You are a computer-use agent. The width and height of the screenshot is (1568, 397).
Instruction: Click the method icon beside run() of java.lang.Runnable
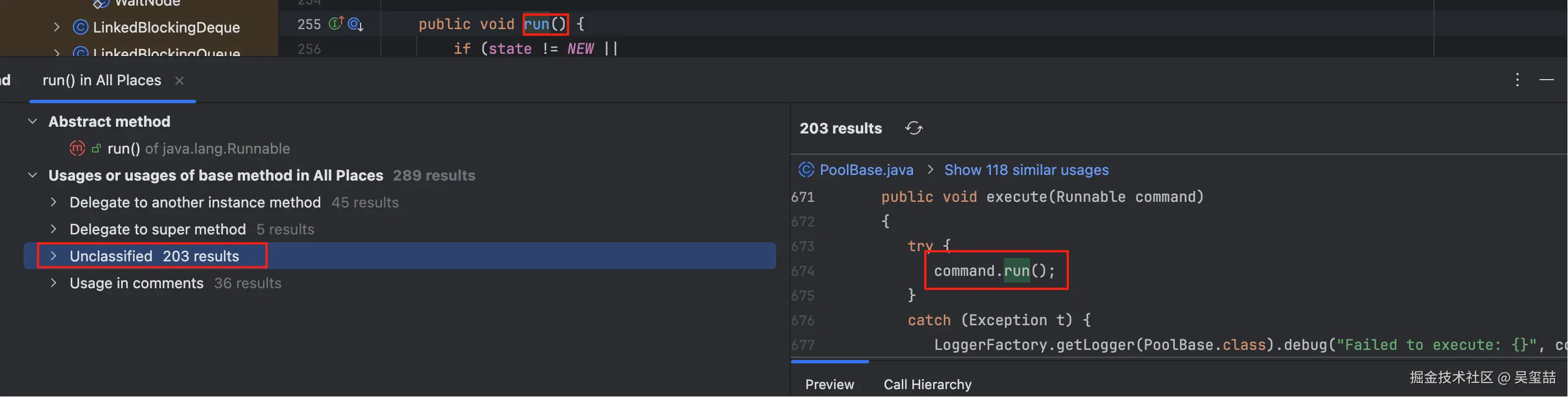click(77, 149)
